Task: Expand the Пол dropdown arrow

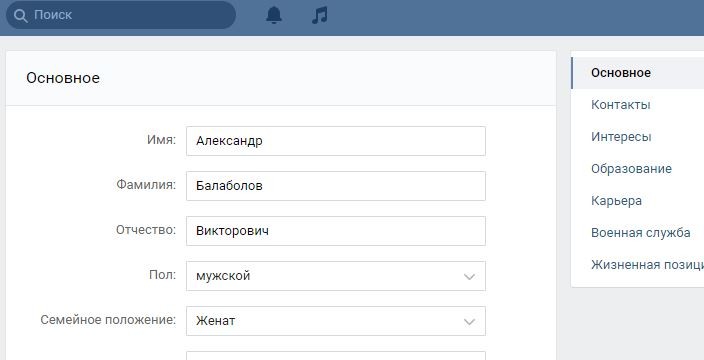Action: pyautogui.click(x=469, y=277)
